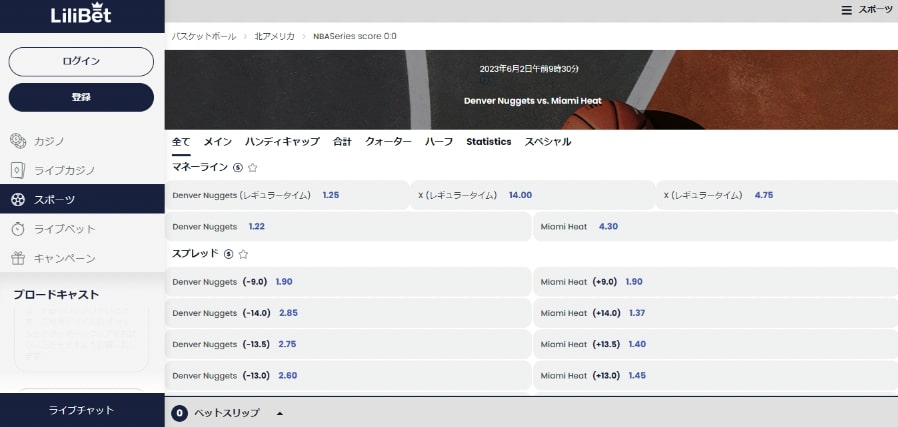The width and height of the screenshot is (898, 427).
Task: Favorite the スプレッド market star
Action: click(x=243, y=254)
